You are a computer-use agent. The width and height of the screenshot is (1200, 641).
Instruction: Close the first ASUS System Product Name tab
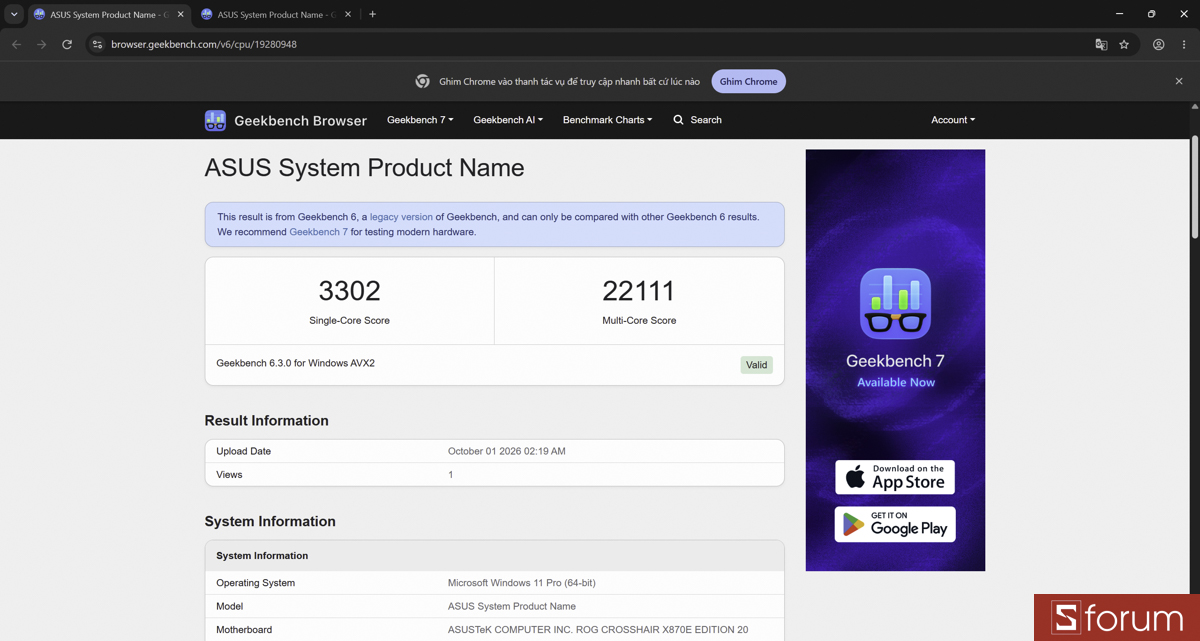pyautogui.click(x=180, y=15)
